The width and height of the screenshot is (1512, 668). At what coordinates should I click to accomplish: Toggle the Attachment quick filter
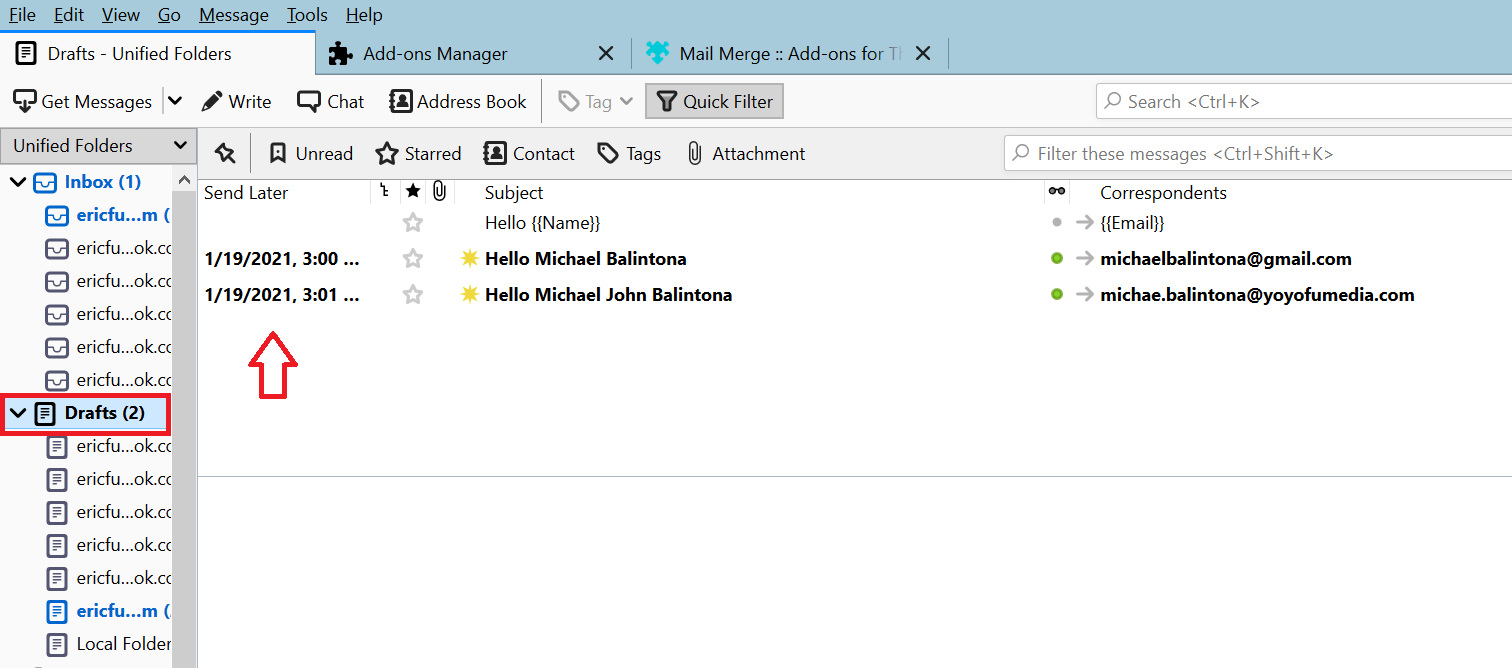tap(745, 152)
